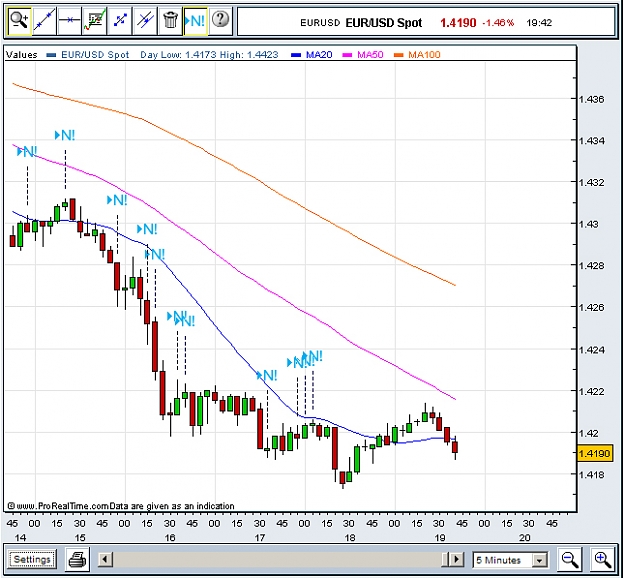This screenshot has width=625, height=578.
Task: Select the horizontal line tool
Action: click(x=69, y=21)
